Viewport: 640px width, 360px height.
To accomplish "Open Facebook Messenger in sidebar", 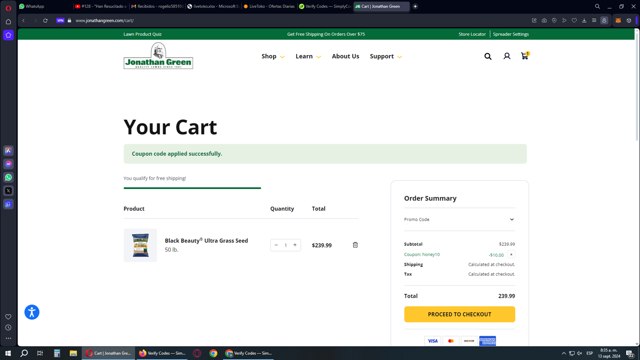I will 8,164.
